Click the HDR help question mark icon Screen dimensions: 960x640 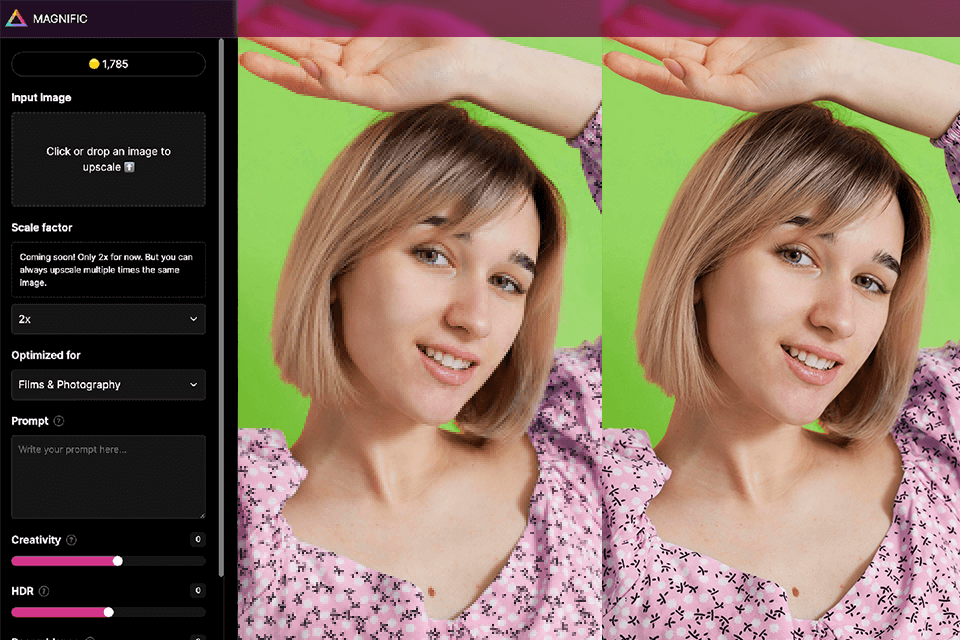(x=44, y=591)
